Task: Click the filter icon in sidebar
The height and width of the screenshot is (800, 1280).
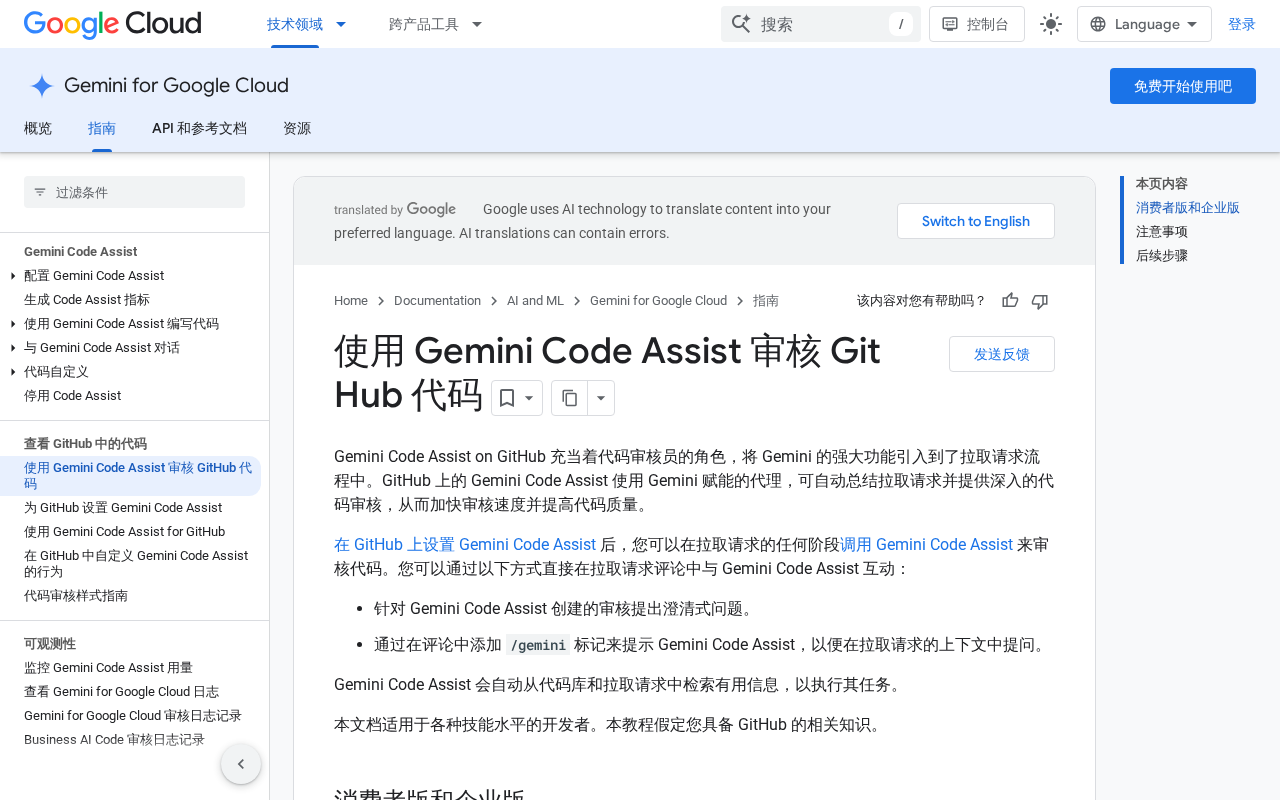Action: [40, 192]
